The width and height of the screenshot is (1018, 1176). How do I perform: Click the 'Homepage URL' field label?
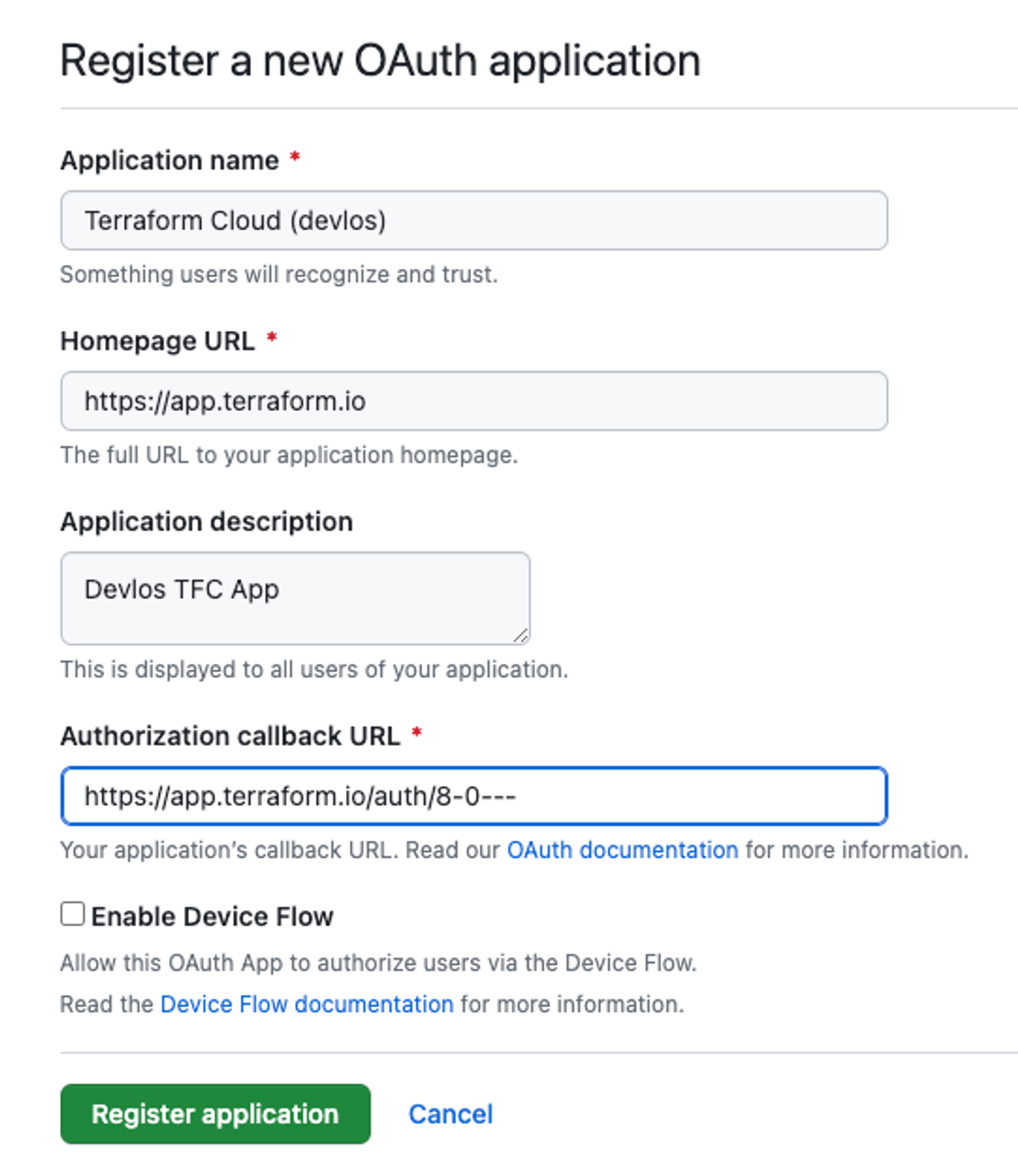point(157,341)
